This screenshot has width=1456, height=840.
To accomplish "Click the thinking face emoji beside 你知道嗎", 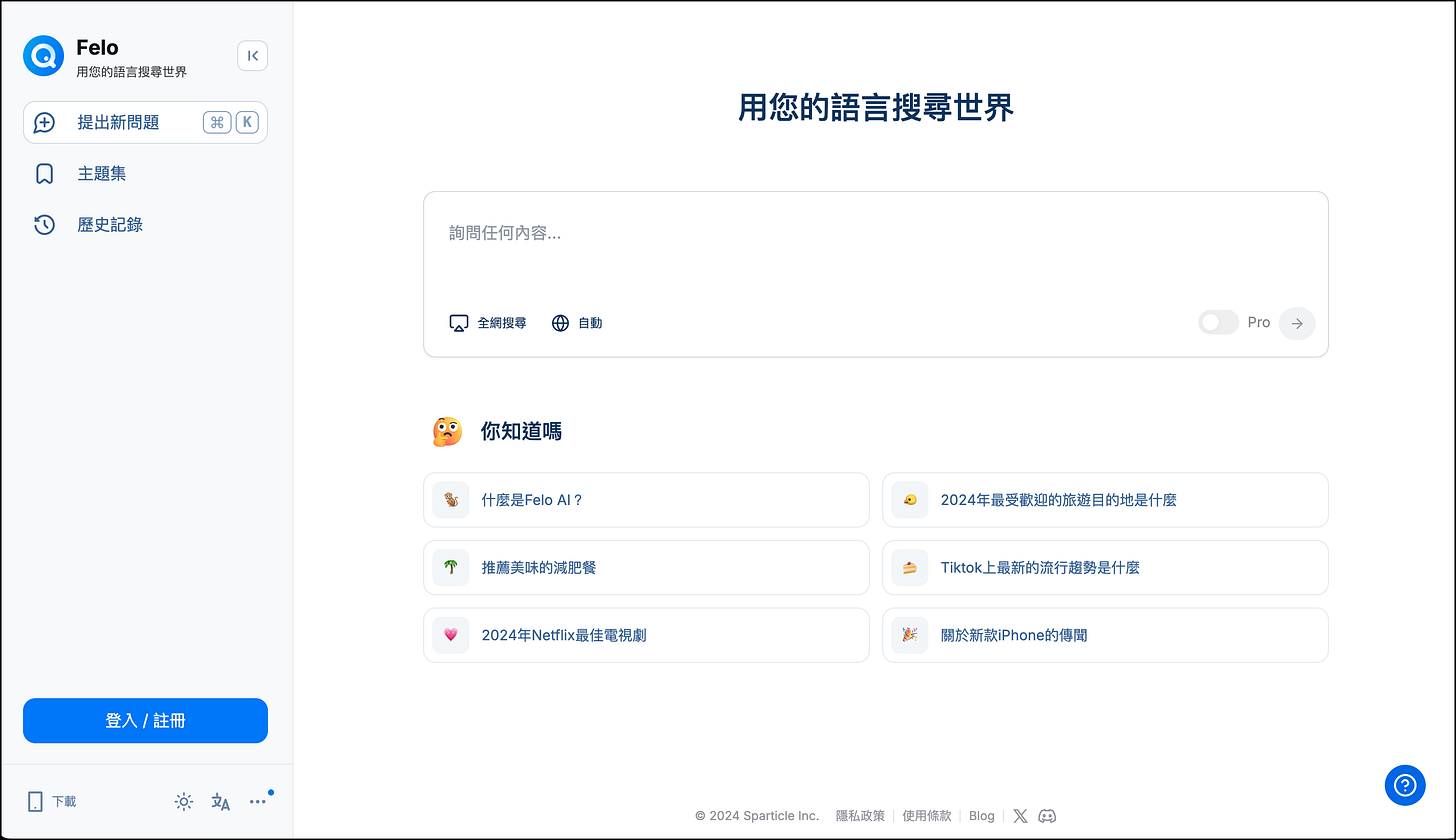I will point(447,431).
